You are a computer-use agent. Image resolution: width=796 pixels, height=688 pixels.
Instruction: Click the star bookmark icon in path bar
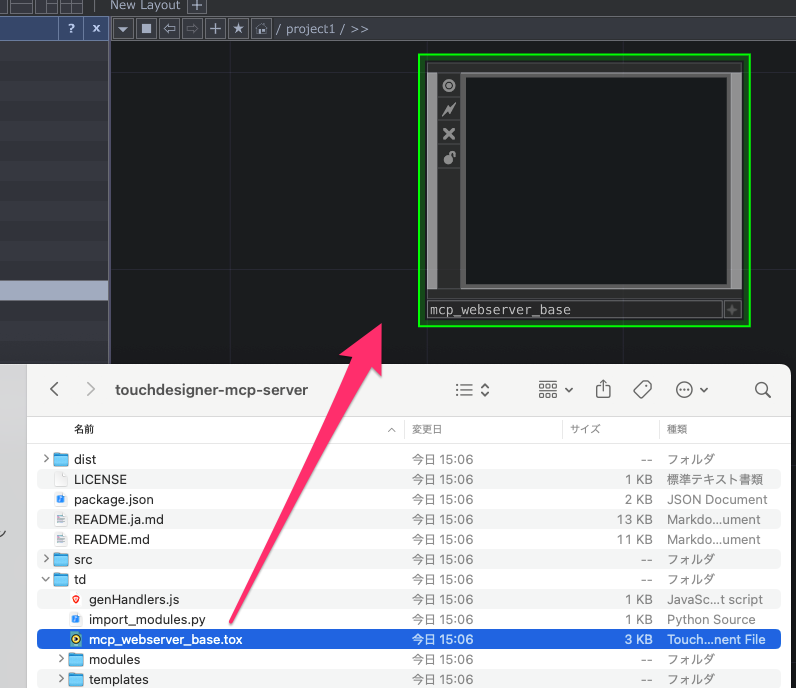tap(238, 29)
